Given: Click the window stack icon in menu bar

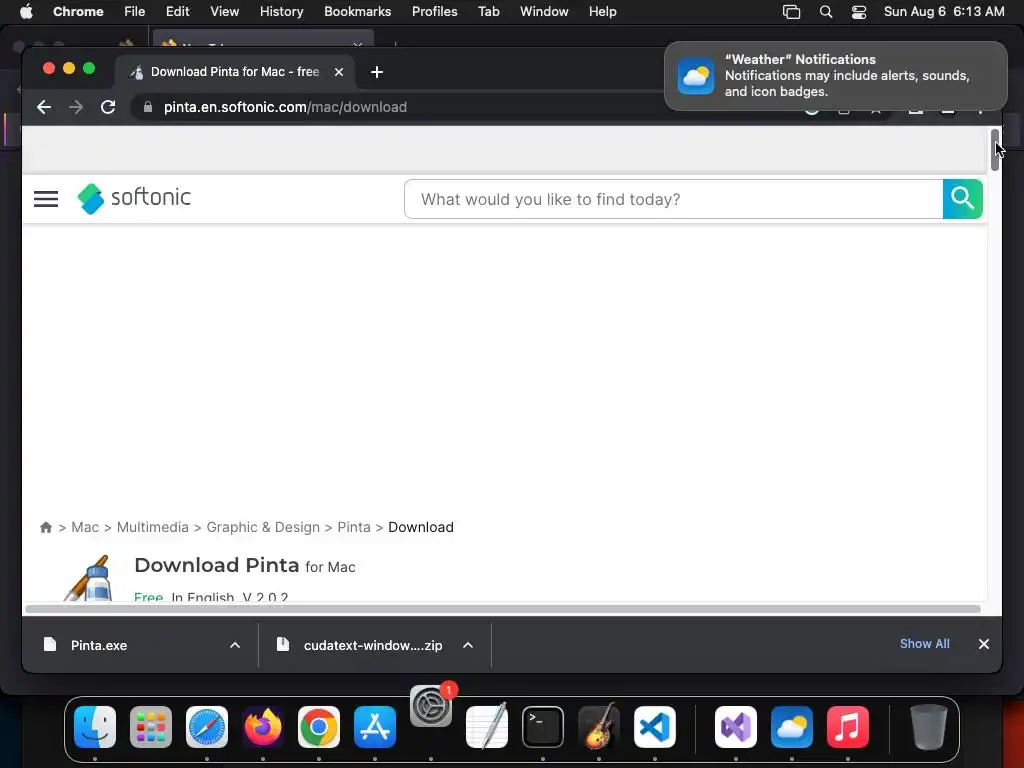Looking at the screenshot, I should (x=792, y=12).
